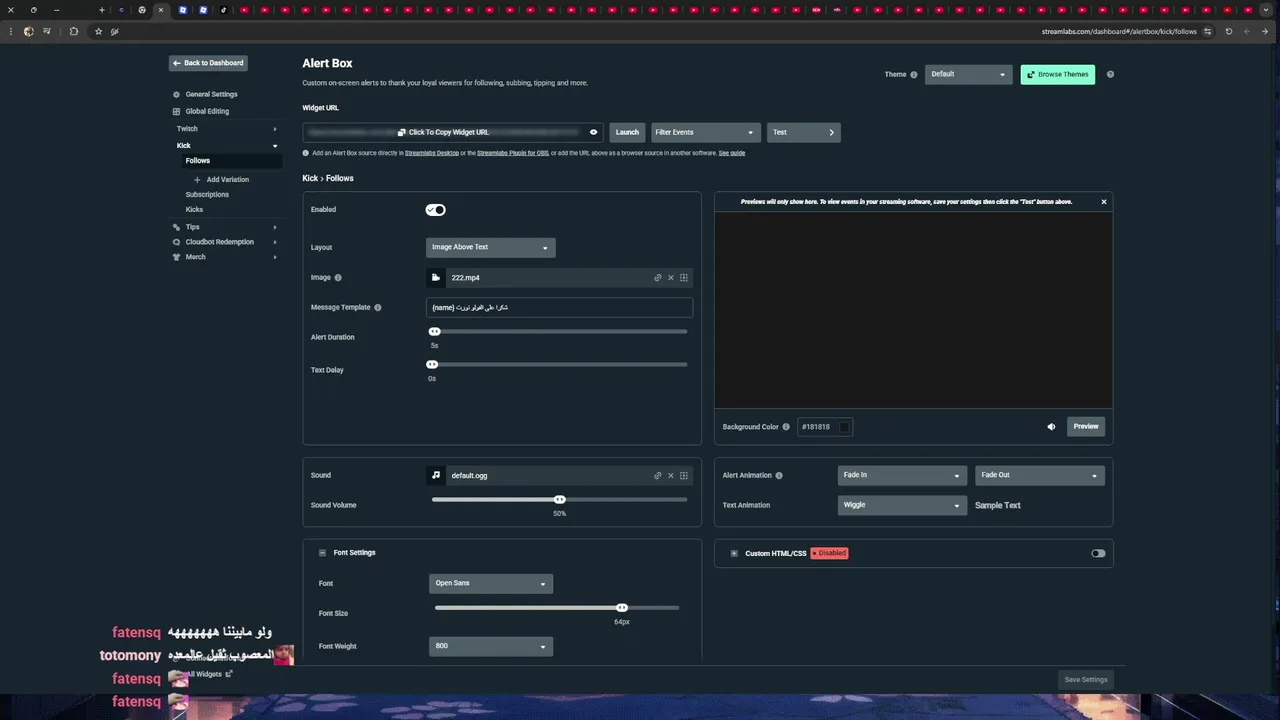Click the info icon next to Message Template

click(377, 308)
